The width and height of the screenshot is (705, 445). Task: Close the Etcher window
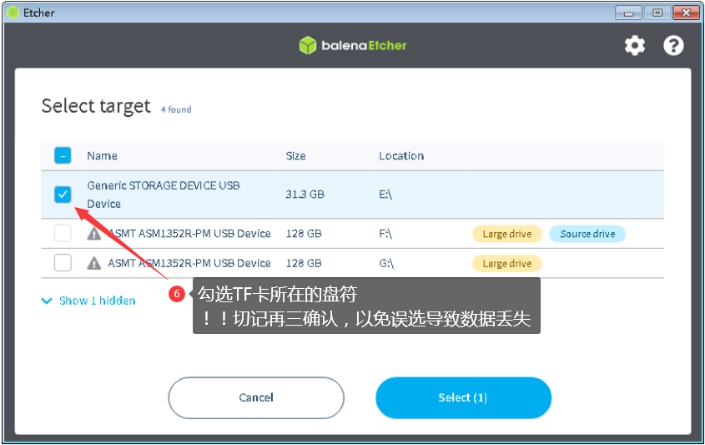[x=686, y=13]
